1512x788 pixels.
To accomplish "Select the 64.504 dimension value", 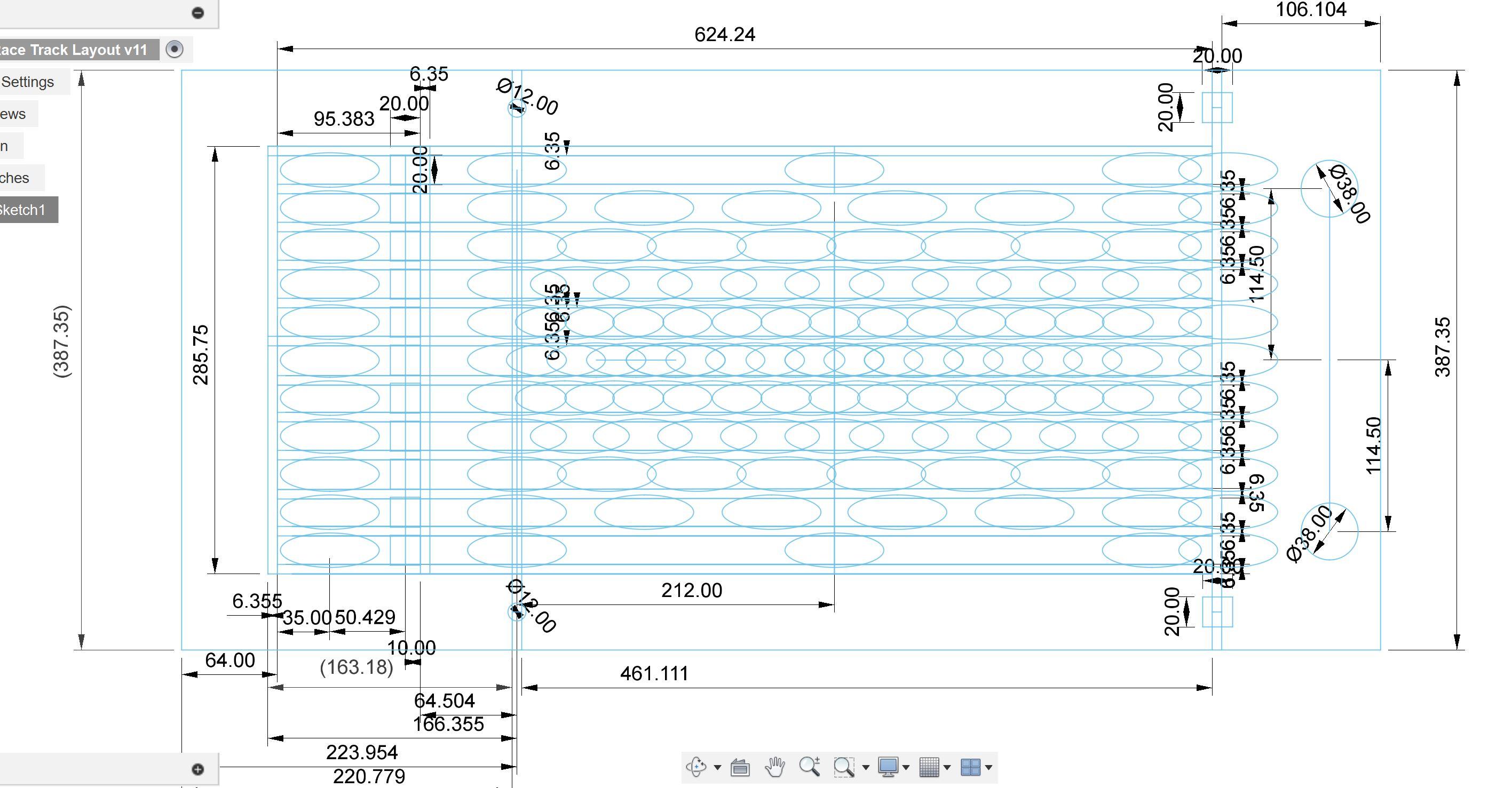I will coord(445,701).
